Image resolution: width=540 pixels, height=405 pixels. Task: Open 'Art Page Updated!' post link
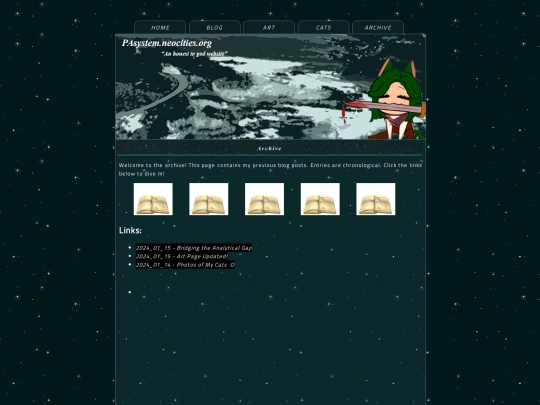182,256
